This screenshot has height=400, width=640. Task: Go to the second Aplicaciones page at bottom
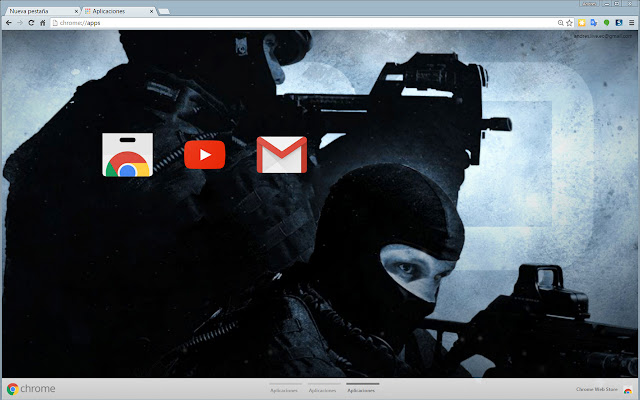[323, 389]
